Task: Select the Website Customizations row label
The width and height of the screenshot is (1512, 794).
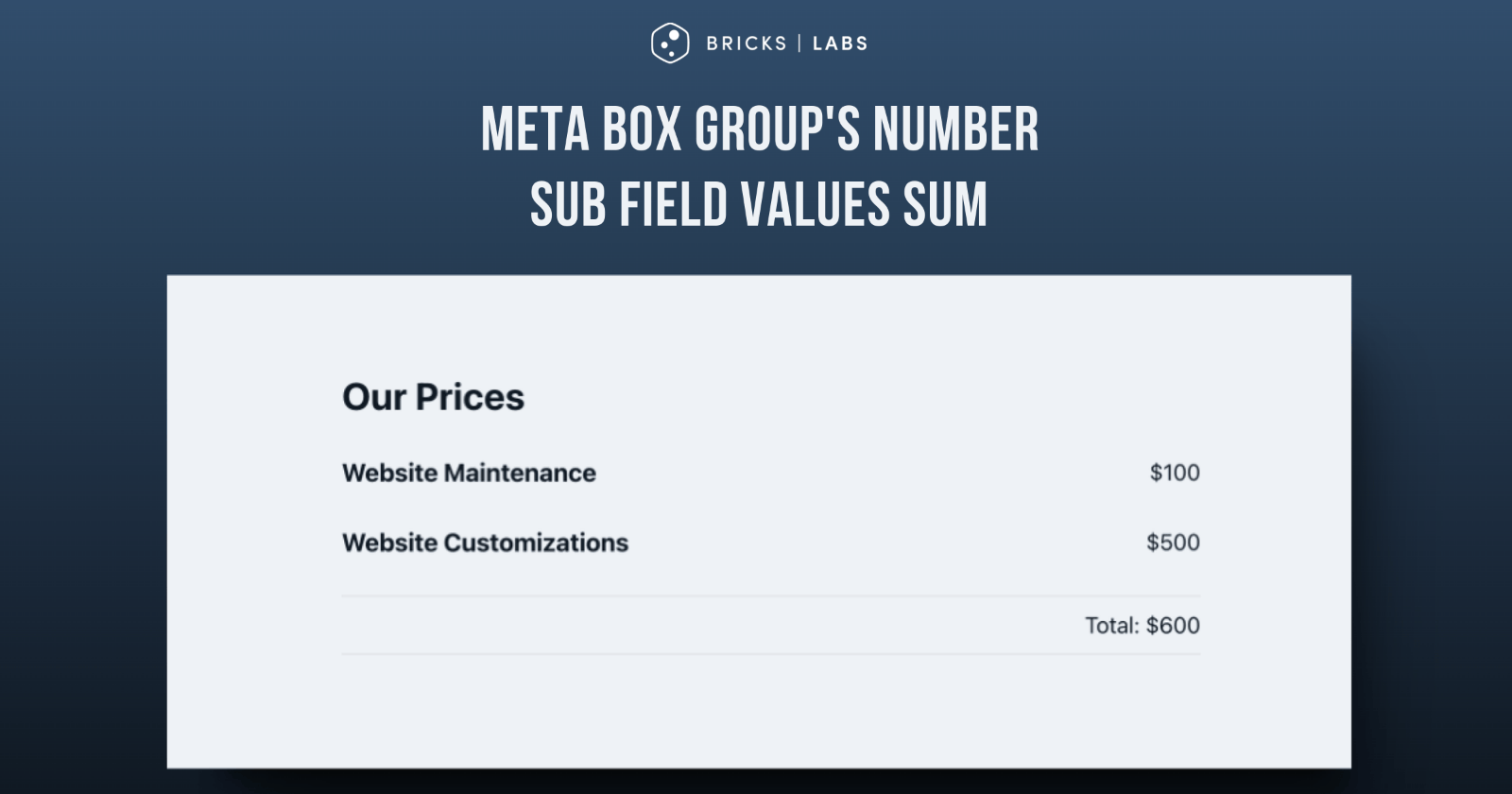Action: coord(485,543)
